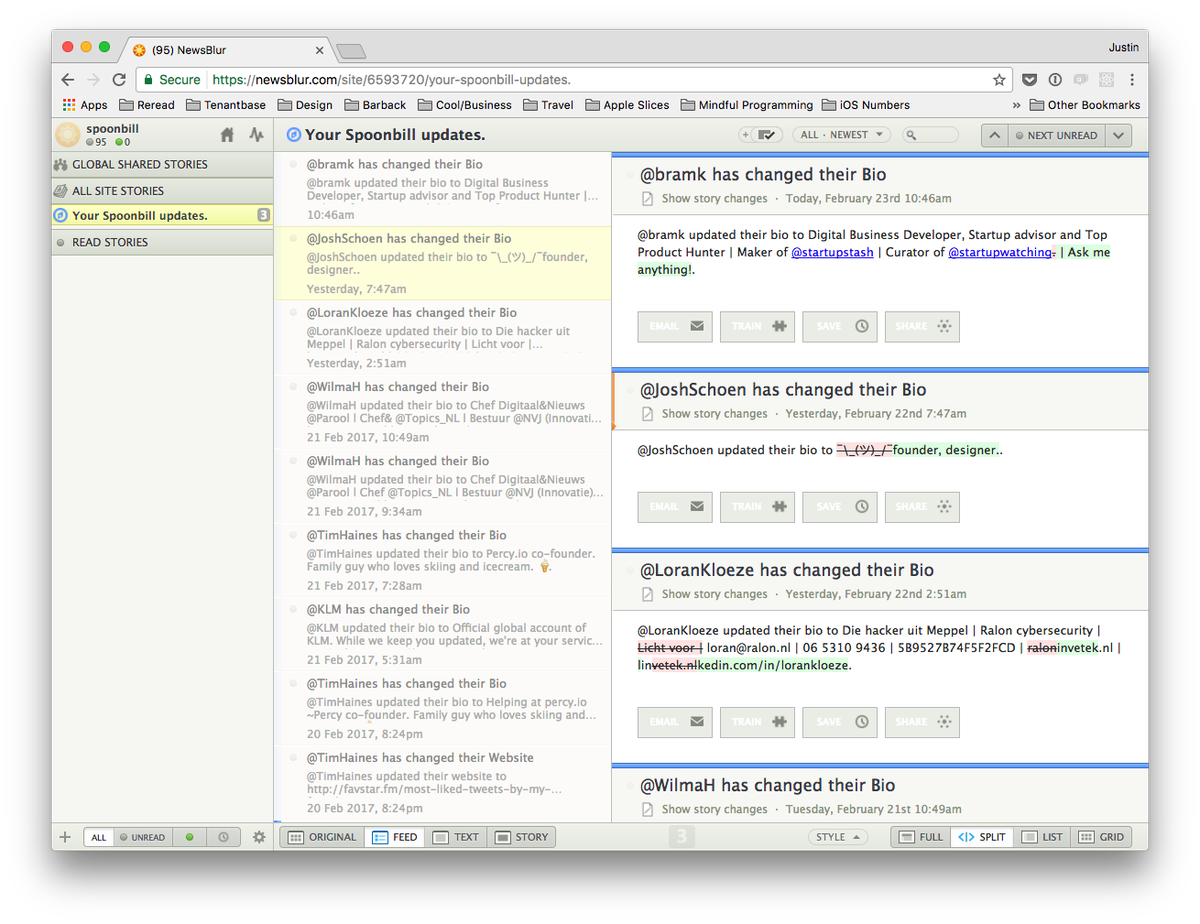Image resolution: width=1200 pixels, height=924 pixels.
Task: Expand hidden bookmarks chevron
Action: tap(1016, 105)
